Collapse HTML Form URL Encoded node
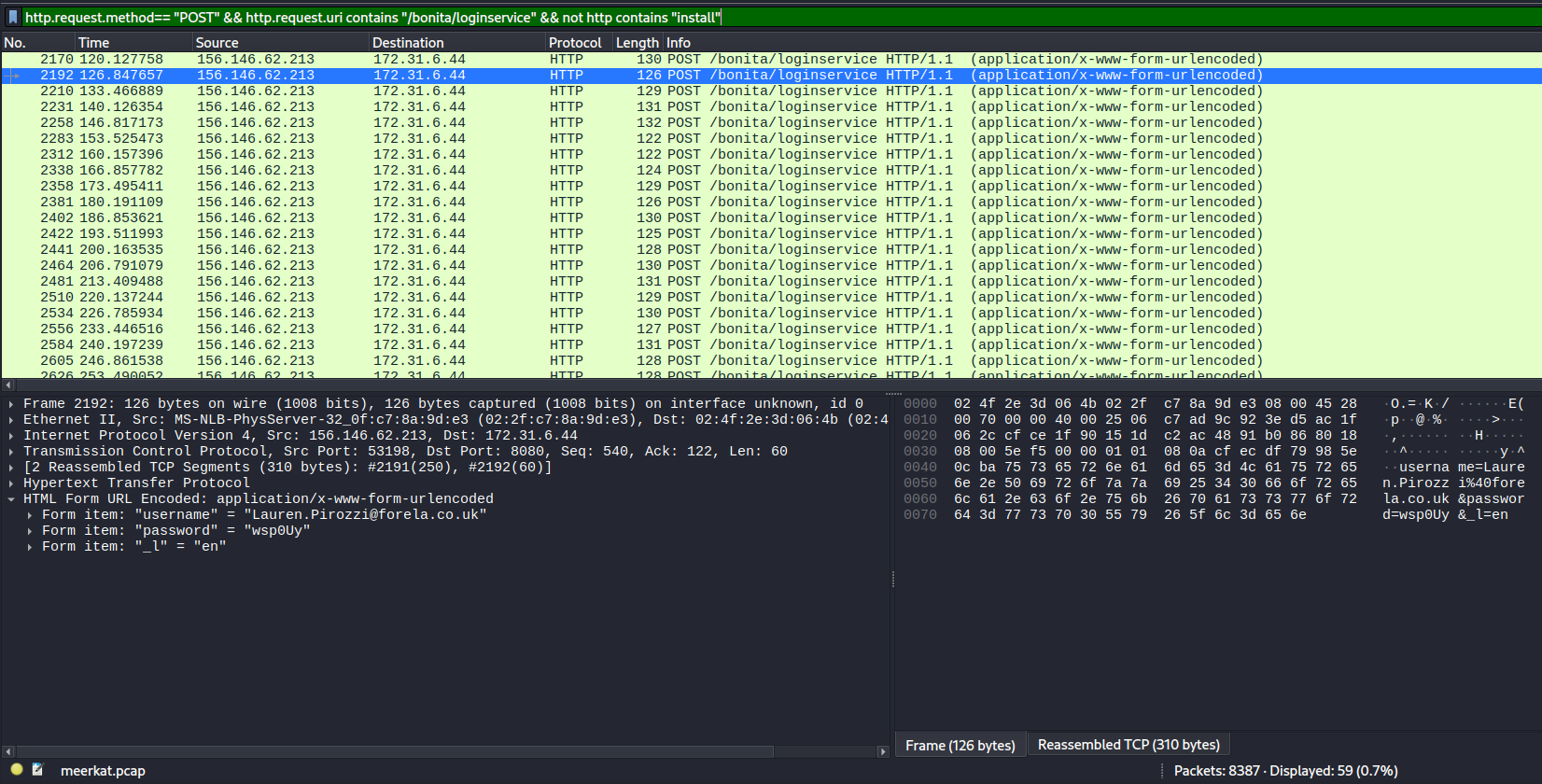1542x784 pixels. (11, 499)
